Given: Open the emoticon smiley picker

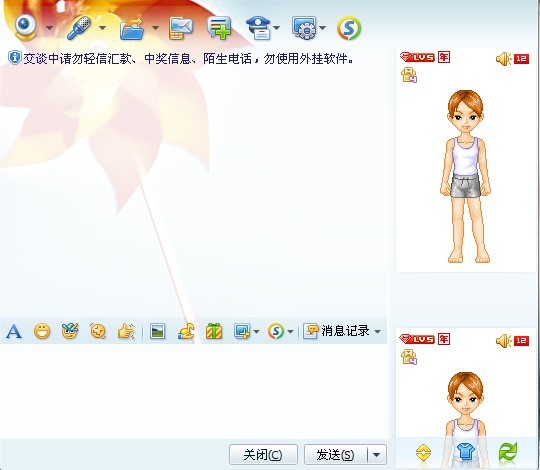Looking at the screenshot, I should (42, 332).
